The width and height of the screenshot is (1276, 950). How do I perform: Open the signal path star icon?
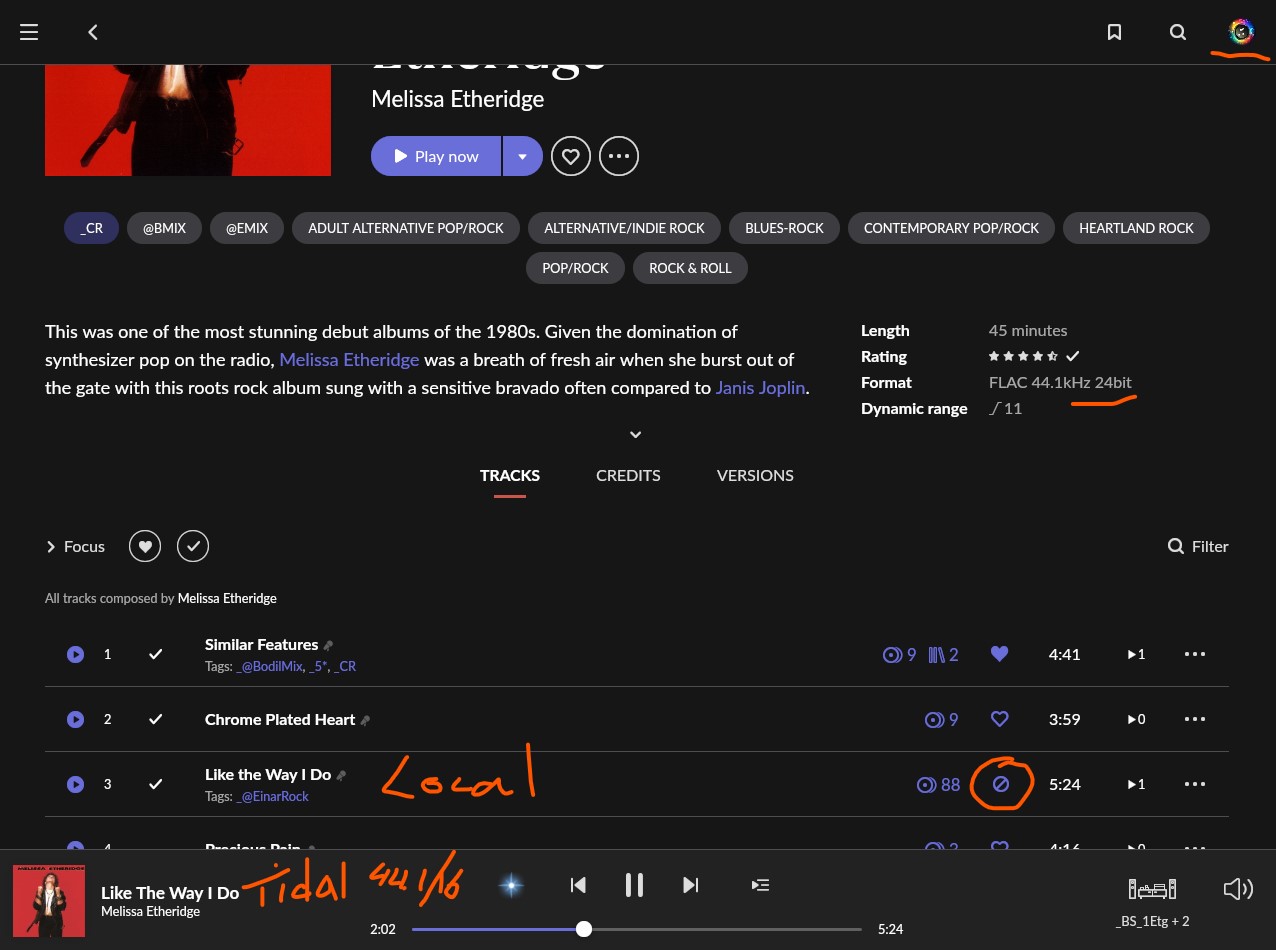point(511,885)
